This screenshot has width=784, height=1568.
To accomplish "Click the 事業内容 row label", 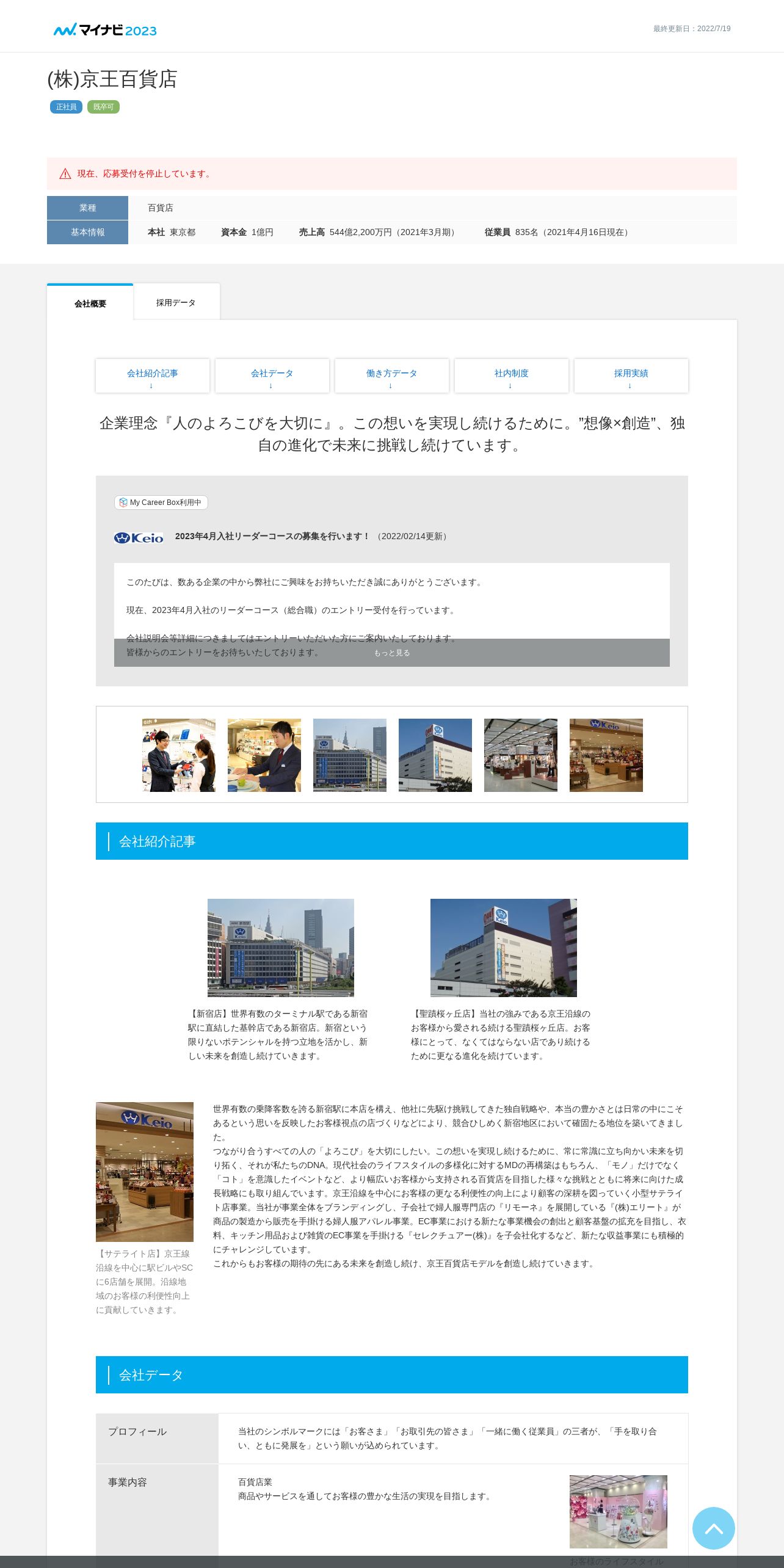I will point(128,1482).
